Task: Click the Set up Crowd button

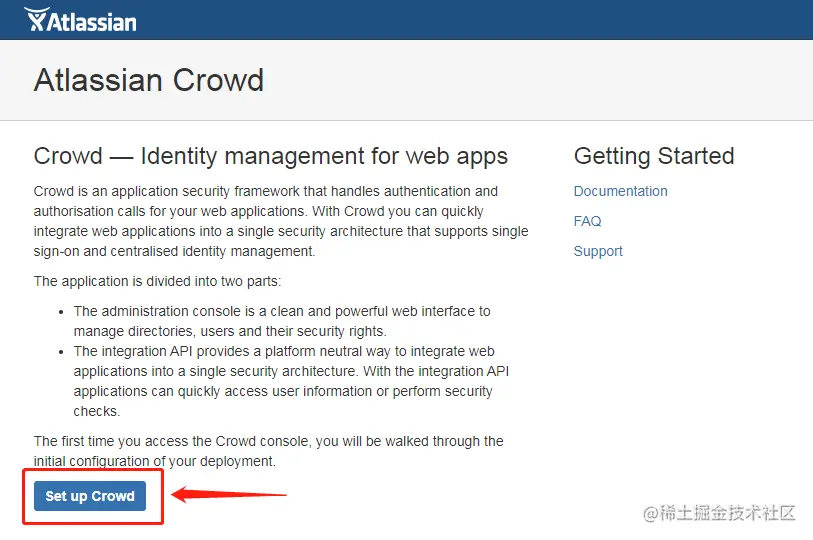Action: click(x=90, y=496)
